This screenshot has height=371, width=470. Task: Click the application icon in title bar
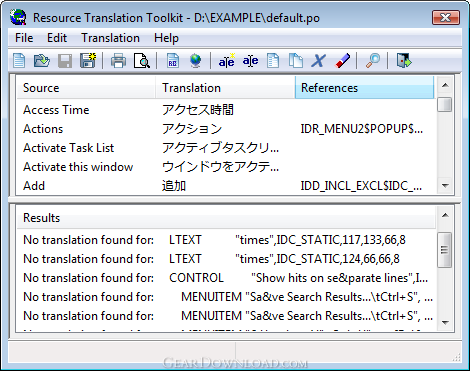coord(18,17)
